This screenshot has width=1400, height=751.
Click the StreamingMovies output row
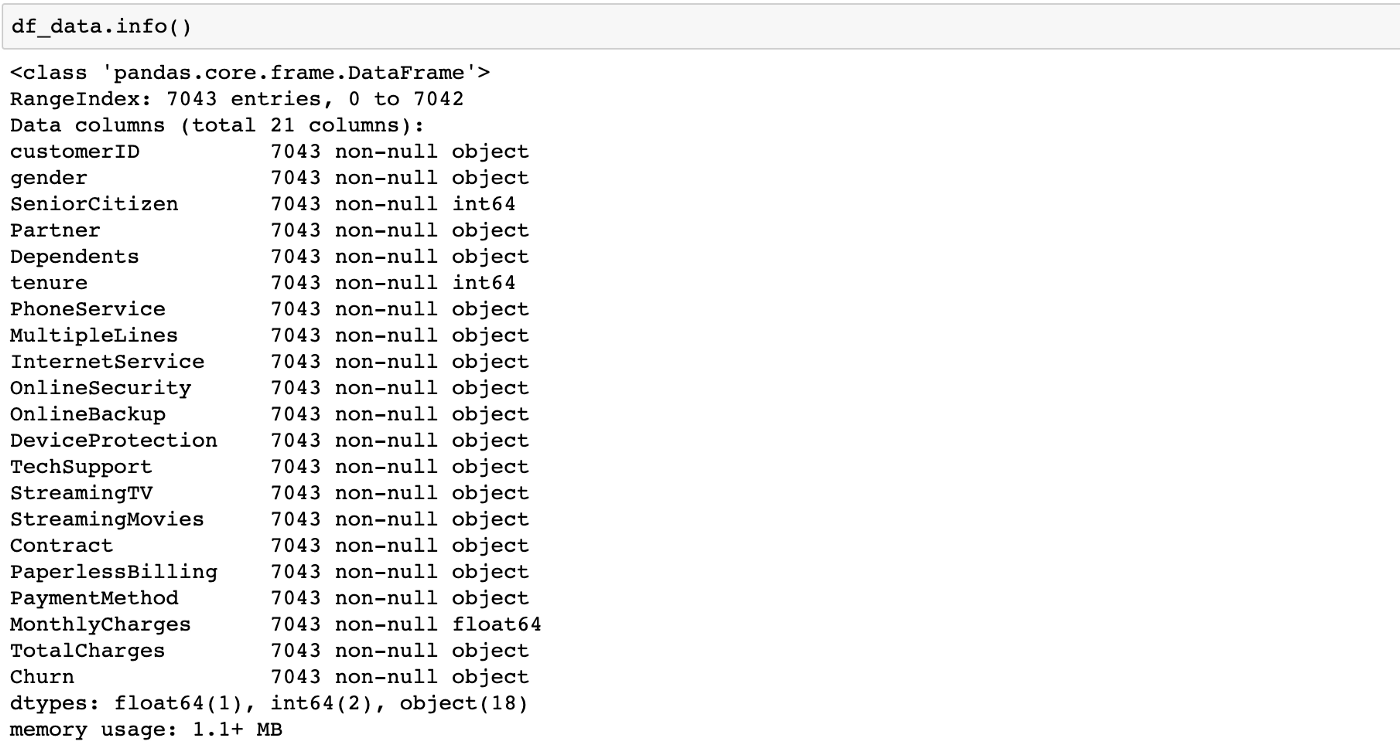pyautogui.click(x=269, y=520)
